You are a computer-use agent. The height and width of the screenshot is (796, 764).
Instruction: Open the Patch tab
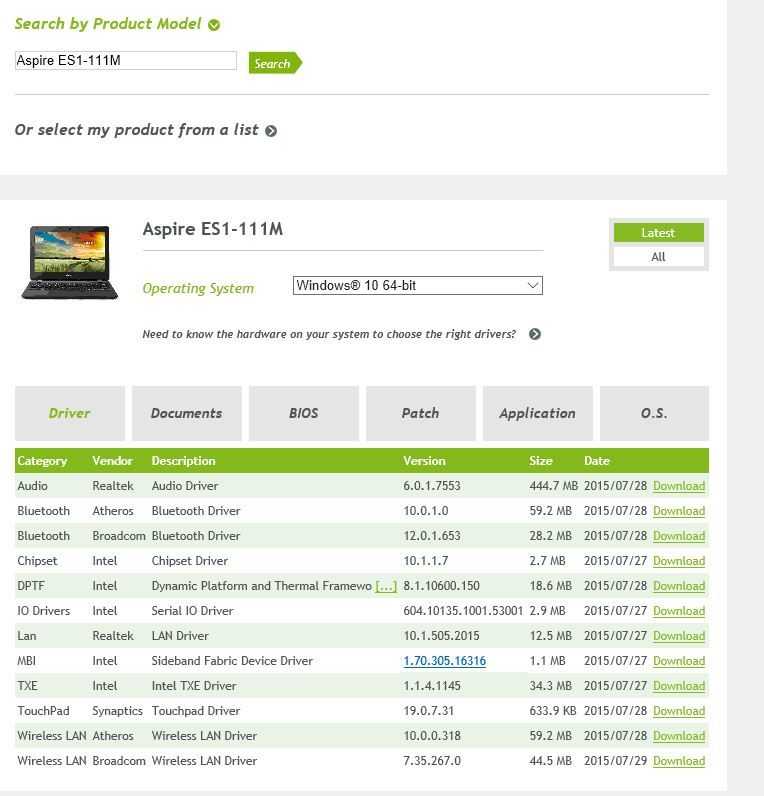(420, 413)
